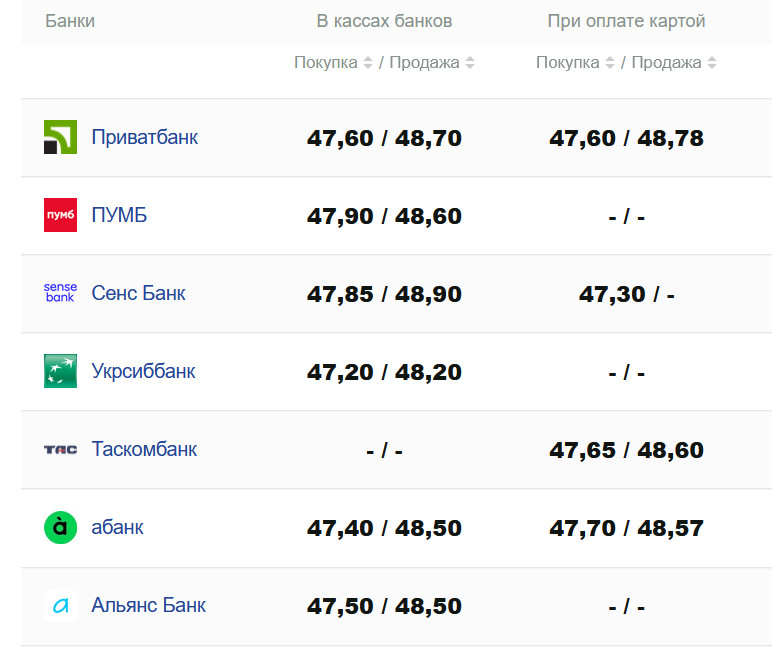Click the Таскомбанк TAC logo icon
This screenshot has width=772, height=654.
(60, 449)
